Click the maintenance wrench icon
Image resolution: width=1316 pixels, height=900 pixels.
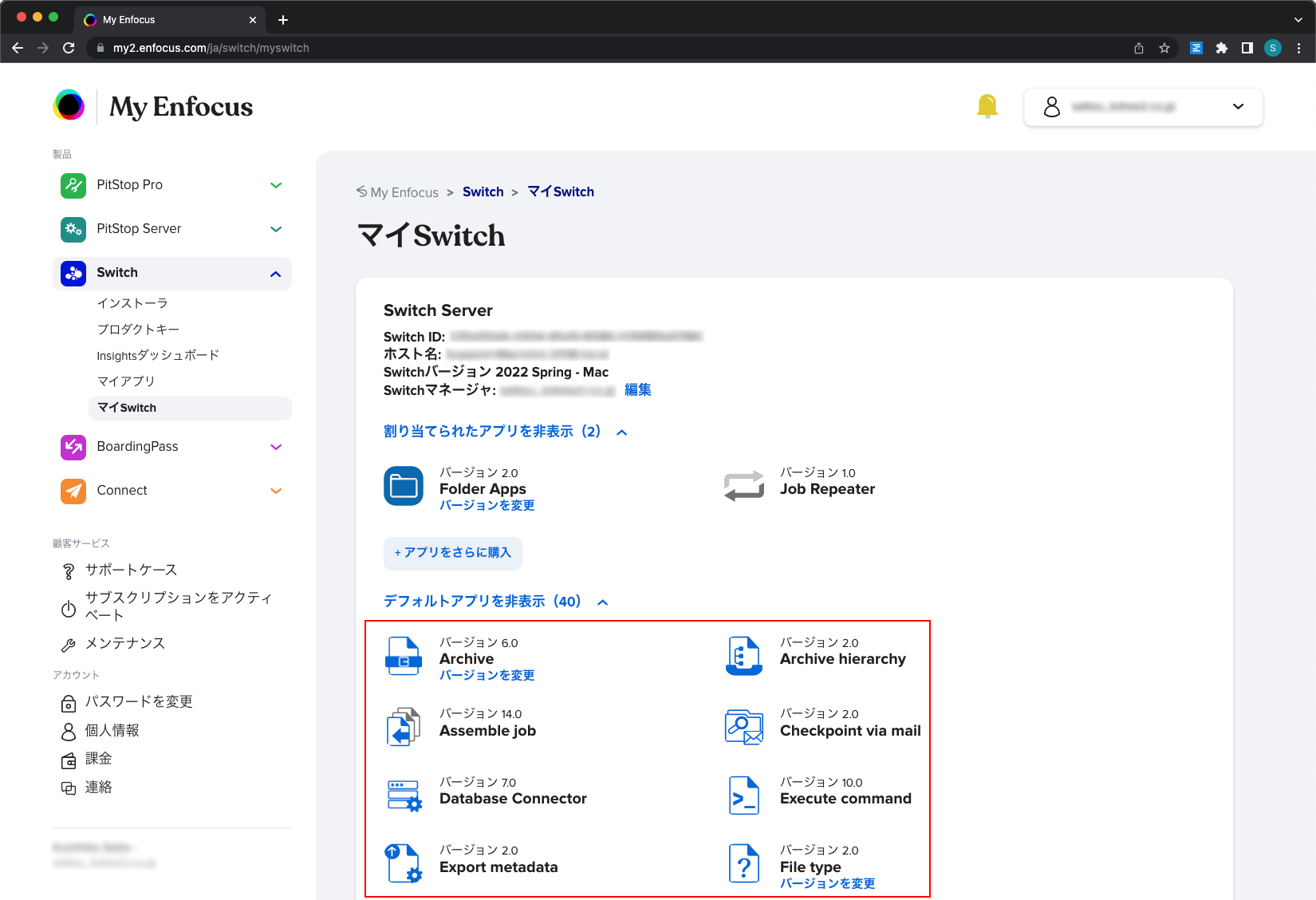(69, 645)
